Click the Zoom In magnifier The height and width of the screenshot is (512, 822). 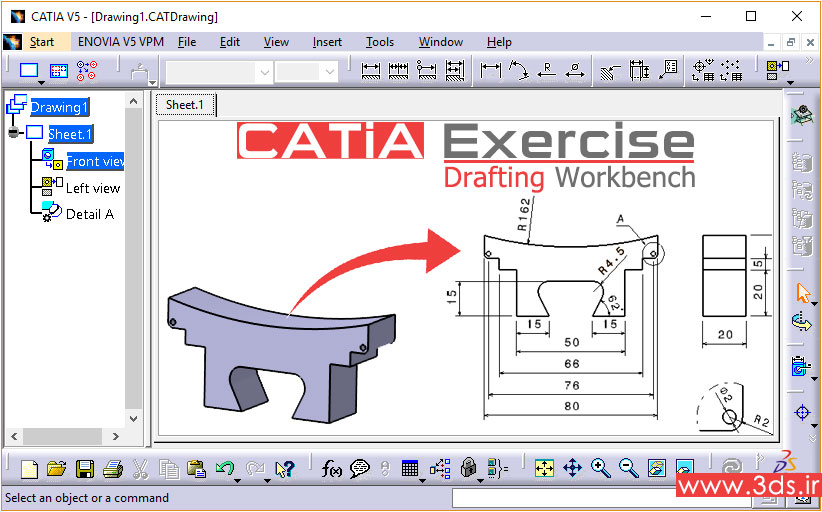pyautogui.click(x=601, y=468)
